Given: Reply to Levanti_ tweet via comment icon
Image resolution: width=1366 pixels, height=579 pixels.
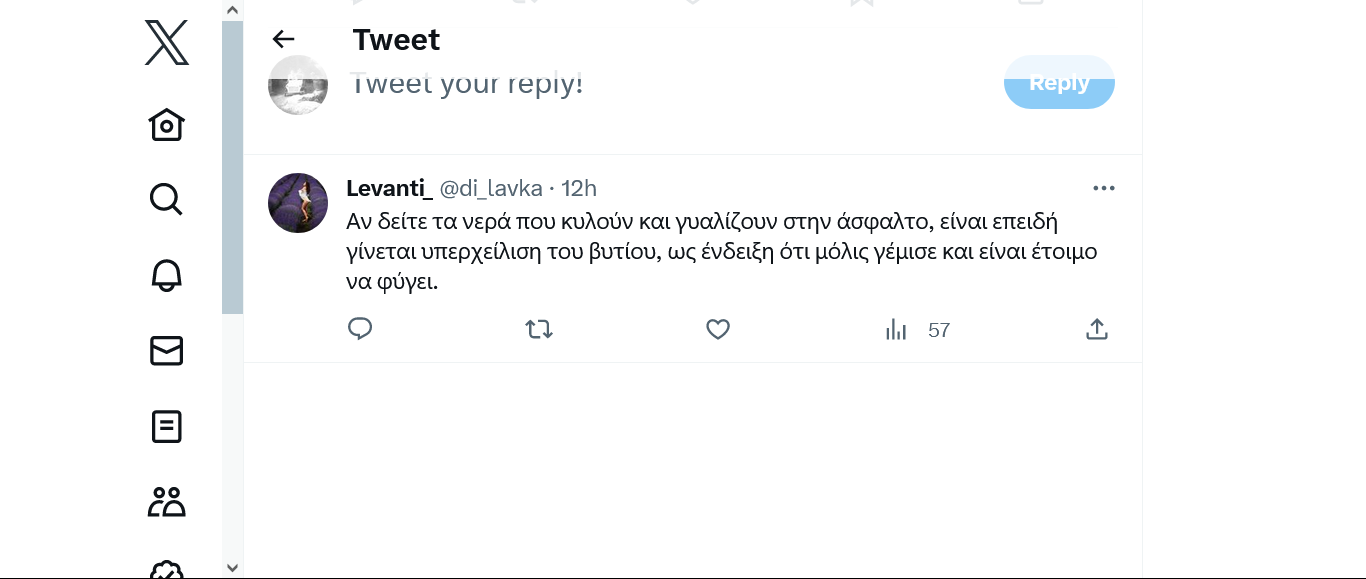Looking at the screenshot, I should click(x=360, y=329).
